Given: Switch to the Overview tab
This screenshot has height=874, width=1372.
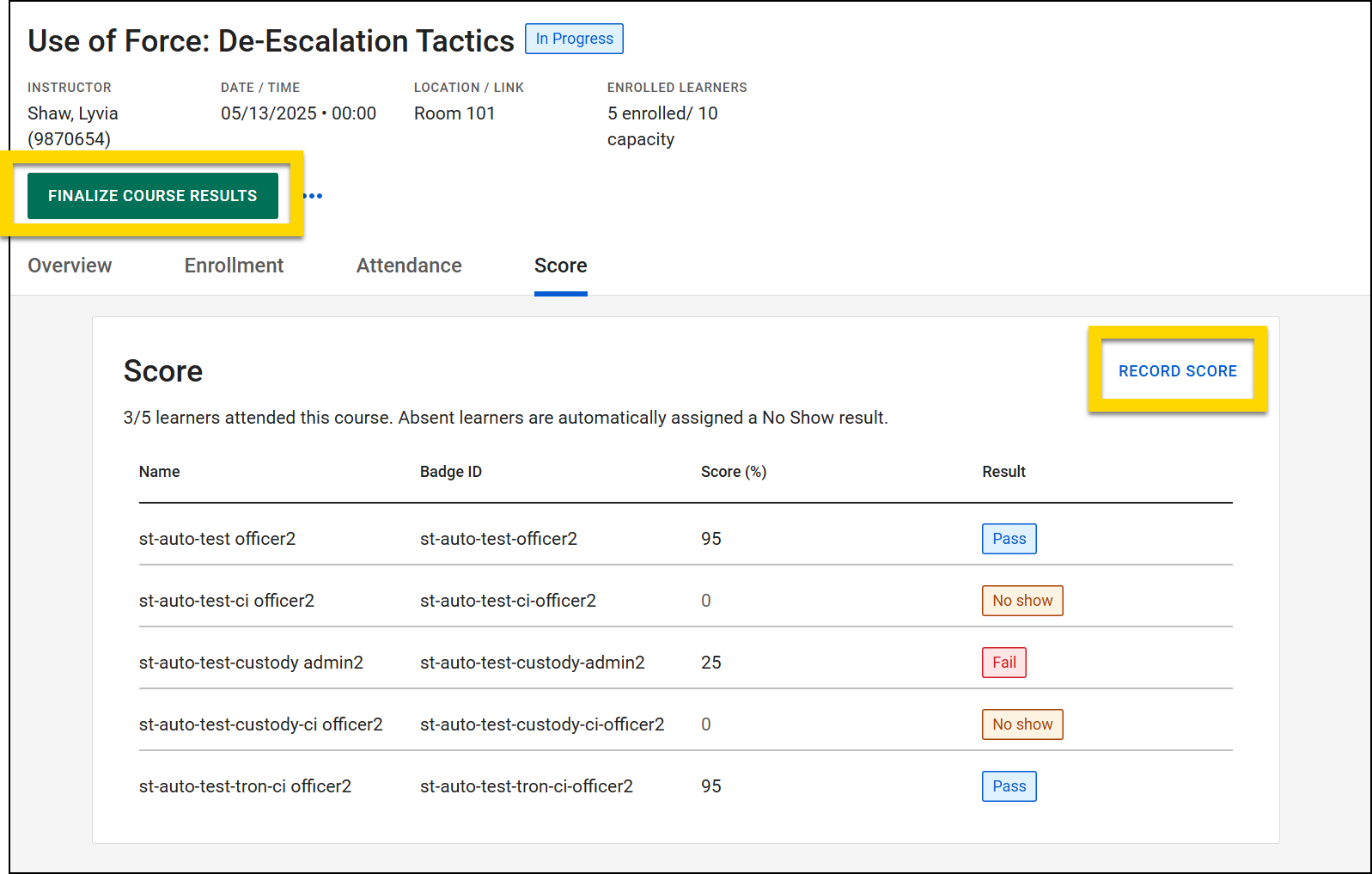Looking at the screenshot, I should (70, 266).
